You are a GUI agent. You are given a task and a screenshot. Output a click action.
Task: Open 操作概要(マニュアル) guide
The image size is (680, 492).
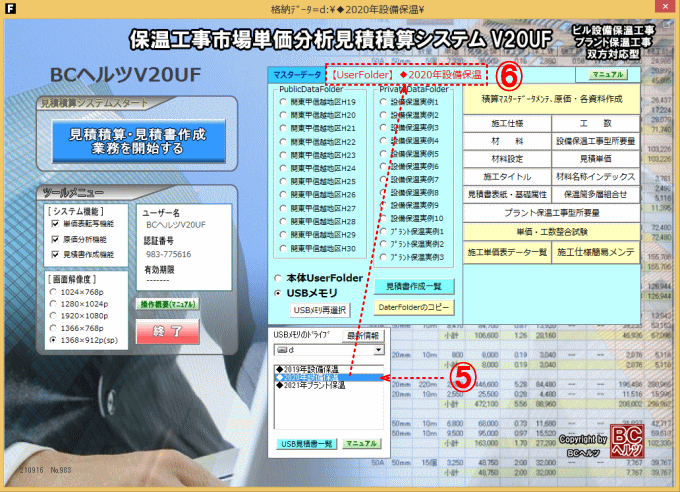pos(167,302)
